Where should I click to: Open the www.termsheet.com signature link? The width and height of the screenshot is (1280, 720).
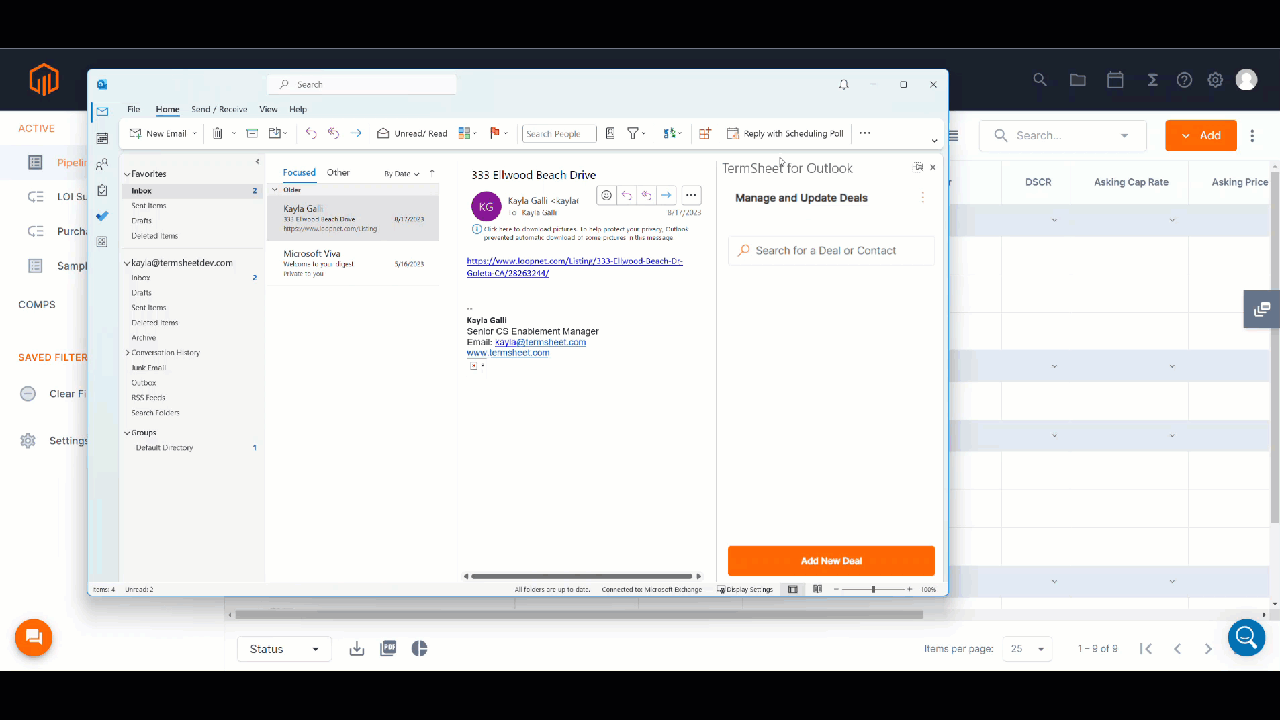point(508,352)
